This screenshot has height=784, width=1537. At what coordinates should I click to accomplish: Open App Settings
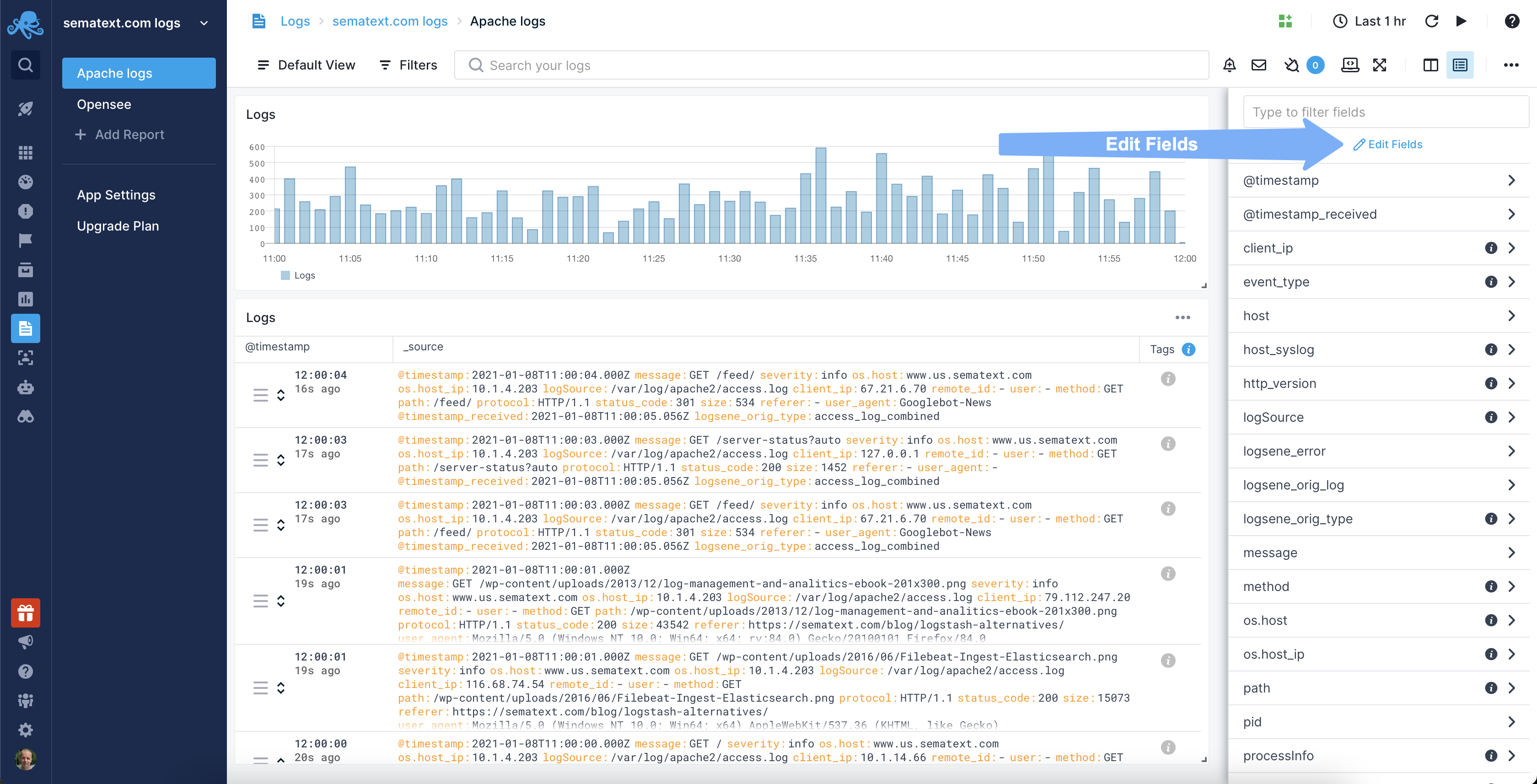[x=116, y=195]
